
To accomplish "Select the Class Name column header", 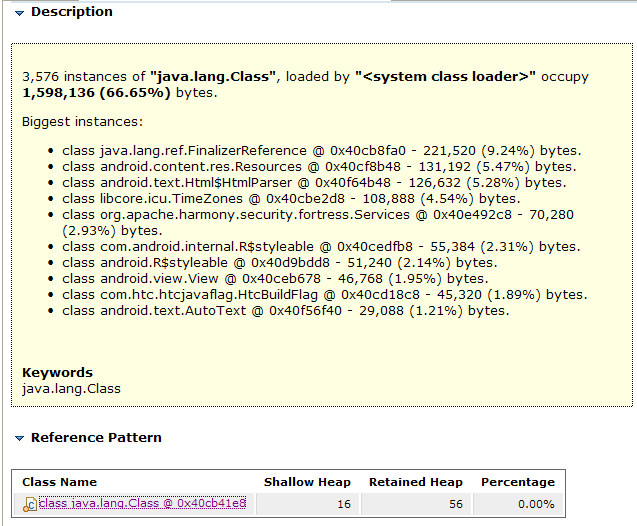I will click(x=59, y=482).
